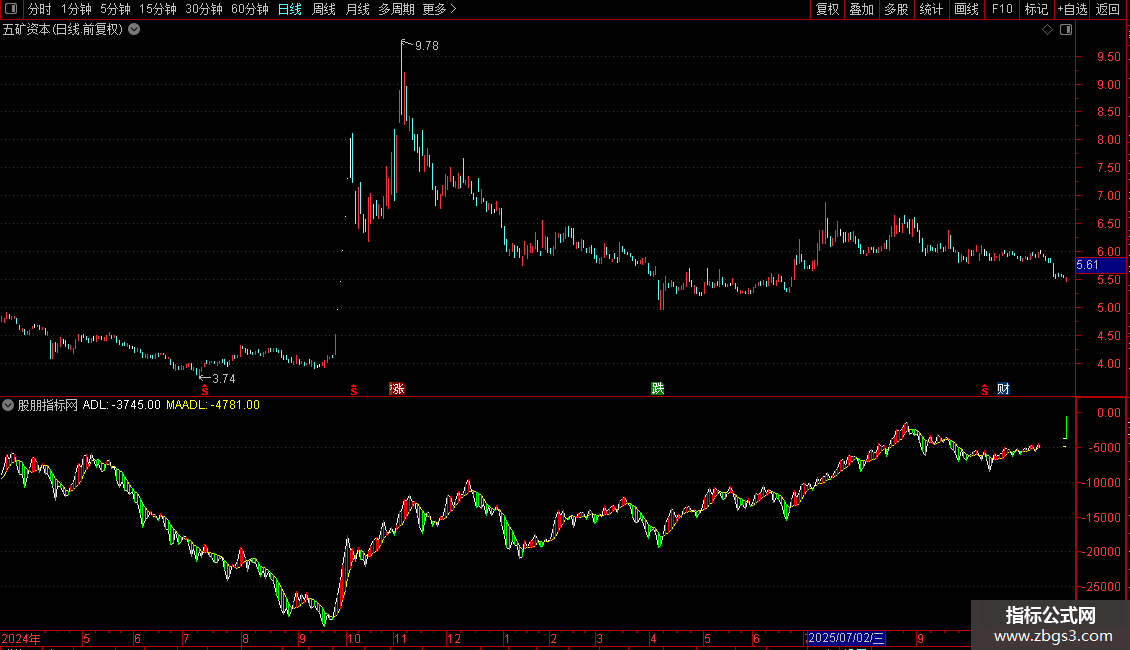Select the 30分钟 period tab
The image size is (1130, 650).
204,9
